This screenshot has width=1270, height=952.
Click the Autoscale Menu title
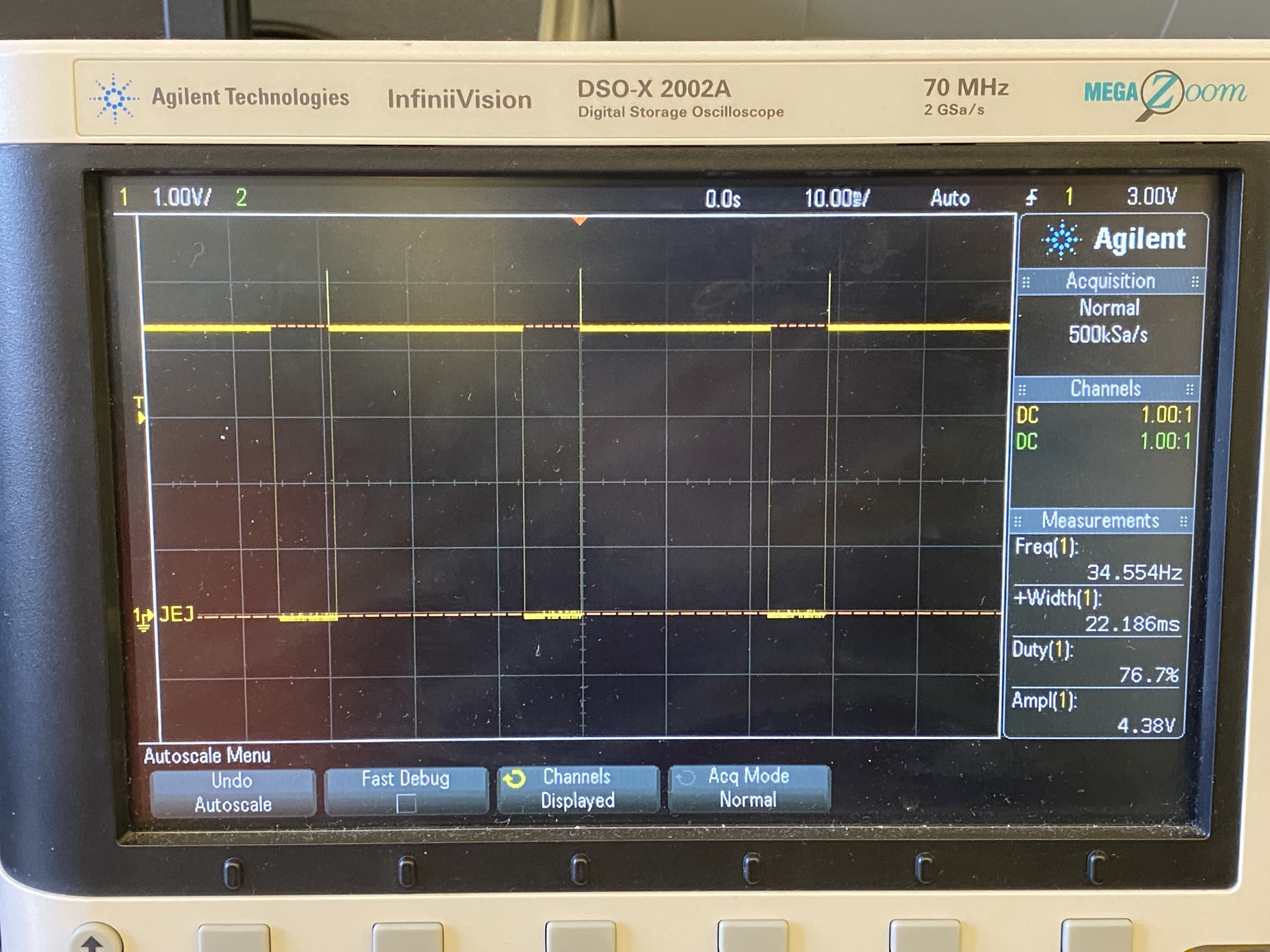[207, 756]
